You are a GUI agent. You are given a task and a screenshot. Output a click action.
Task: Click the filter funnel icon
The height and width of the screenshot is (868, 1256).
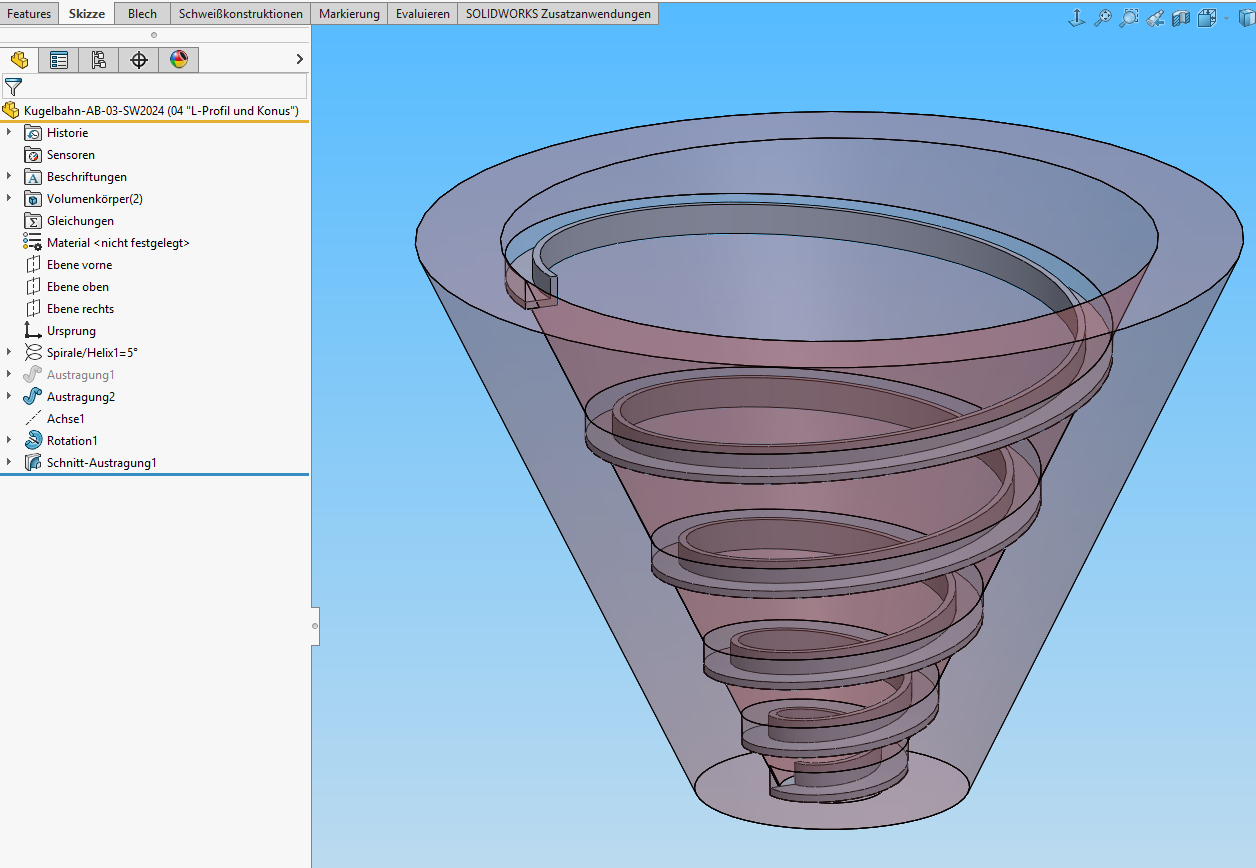click(x=13, y=87)
